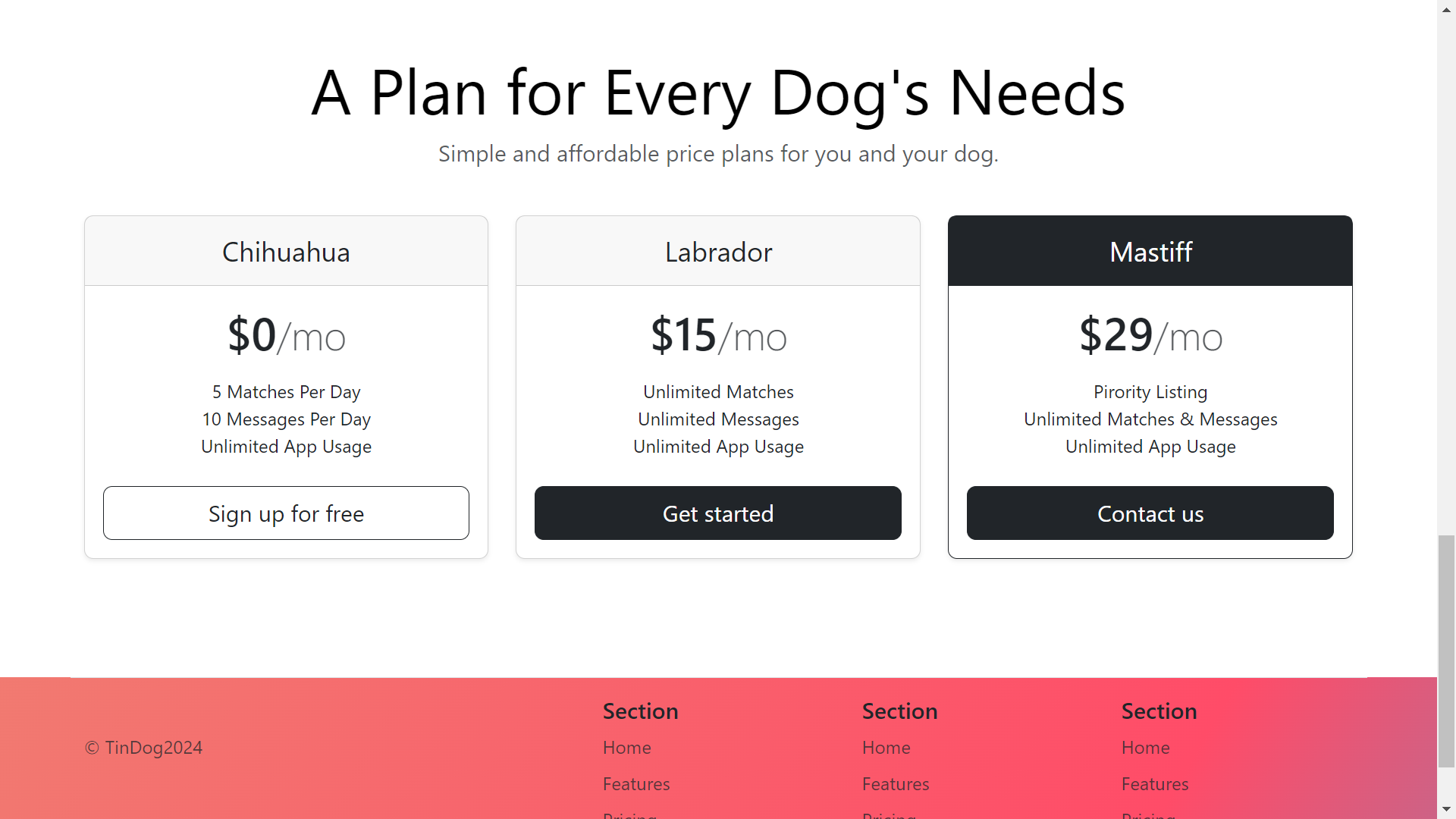The image size is (1456, 819).
Task: Click the $0/mo price text
Action: pyautogui.click(x=286, y=335)
